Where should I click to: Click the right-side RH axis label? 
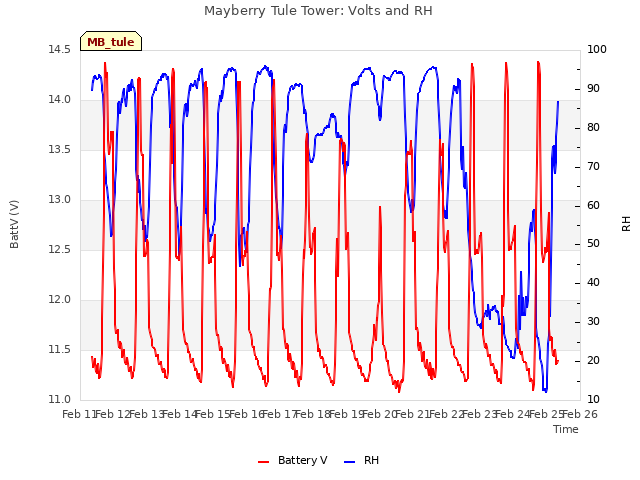tap(626, 224)
